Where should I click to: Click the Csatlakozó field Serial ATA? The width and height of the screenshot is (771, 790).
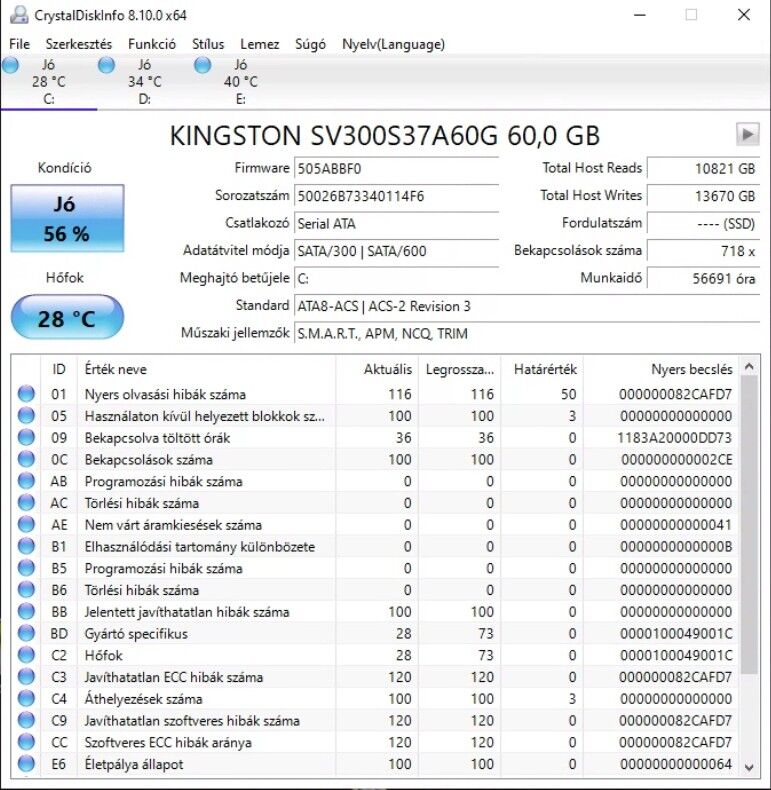coord(396,223)
